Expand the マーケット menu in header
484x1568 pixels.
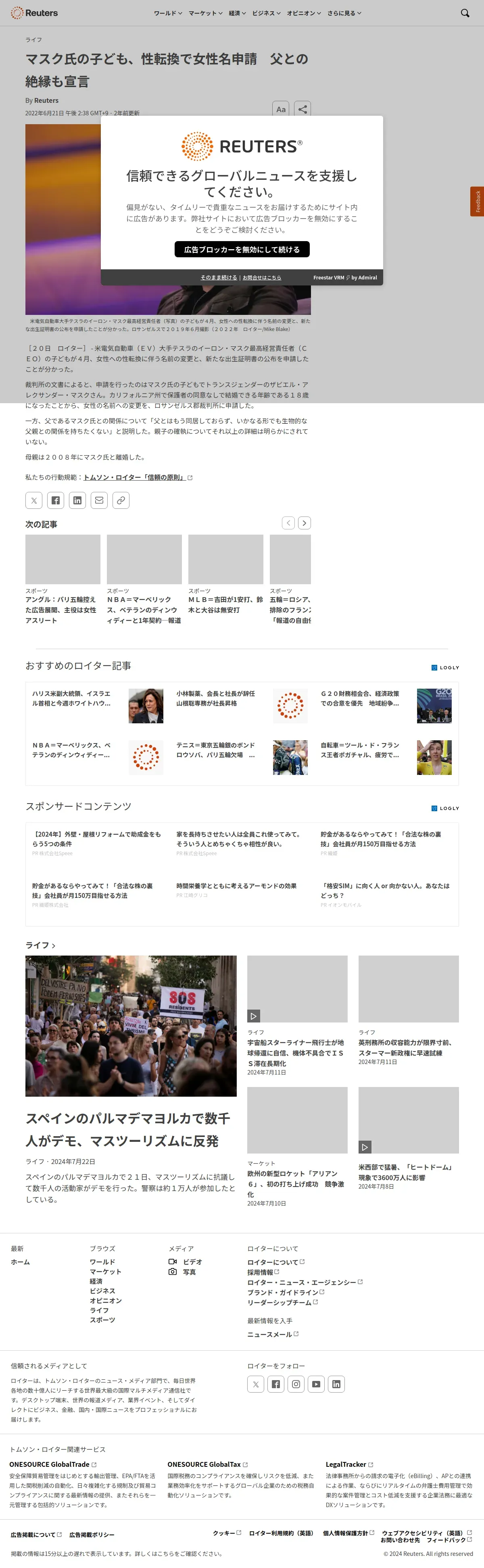pos(206,13)
